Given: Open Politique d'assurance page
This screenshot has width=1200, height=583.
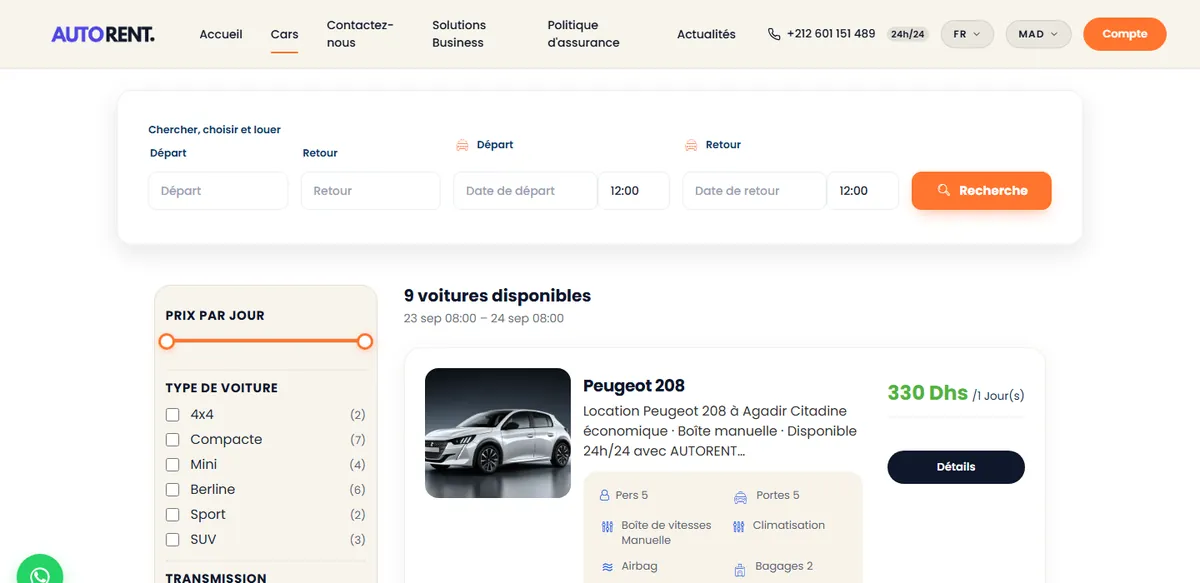Looking at the screenshot, I should [x=583, y=34].
